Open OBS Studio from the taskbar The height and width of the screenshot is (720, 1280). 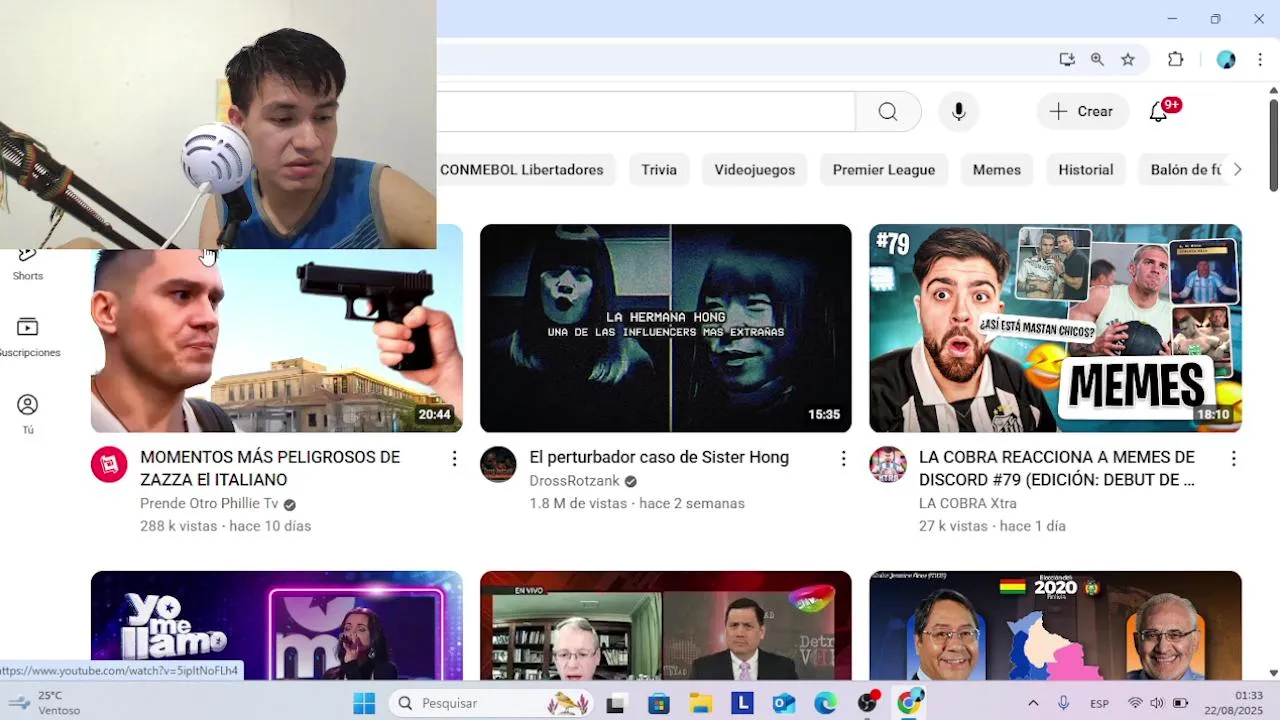[868, 703]
